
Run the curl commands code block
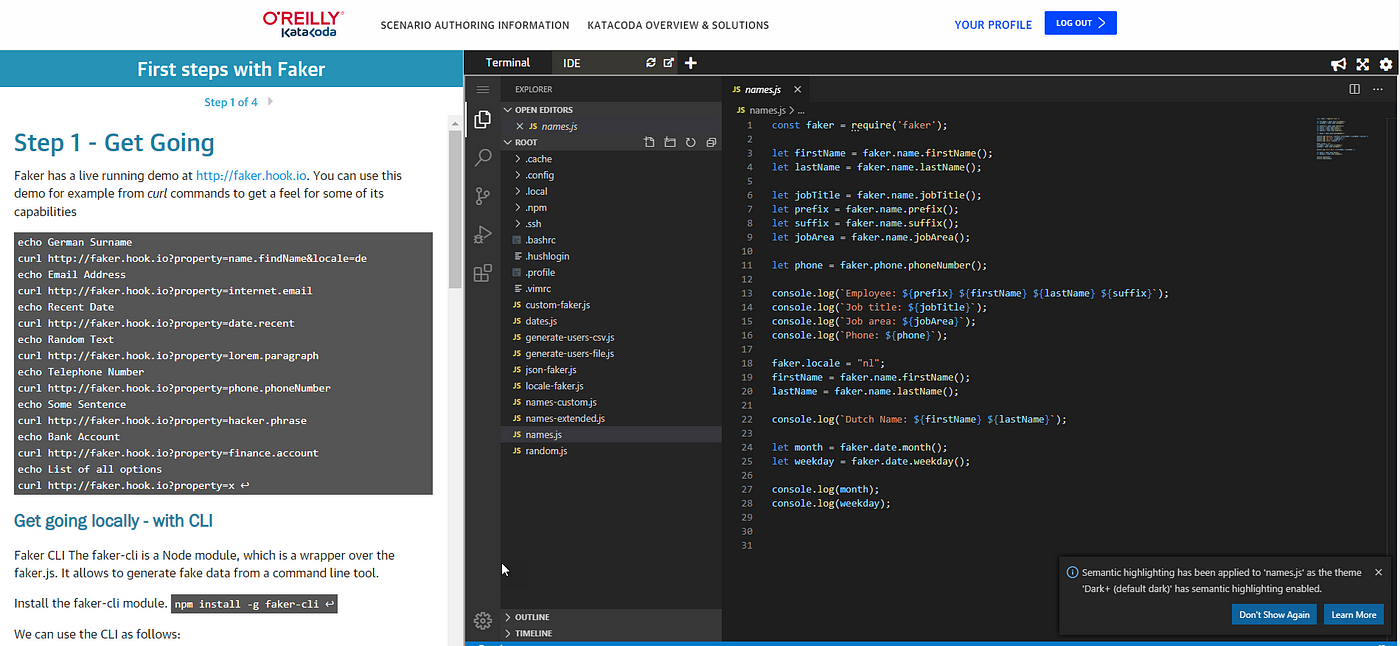(x=223, y=364)
